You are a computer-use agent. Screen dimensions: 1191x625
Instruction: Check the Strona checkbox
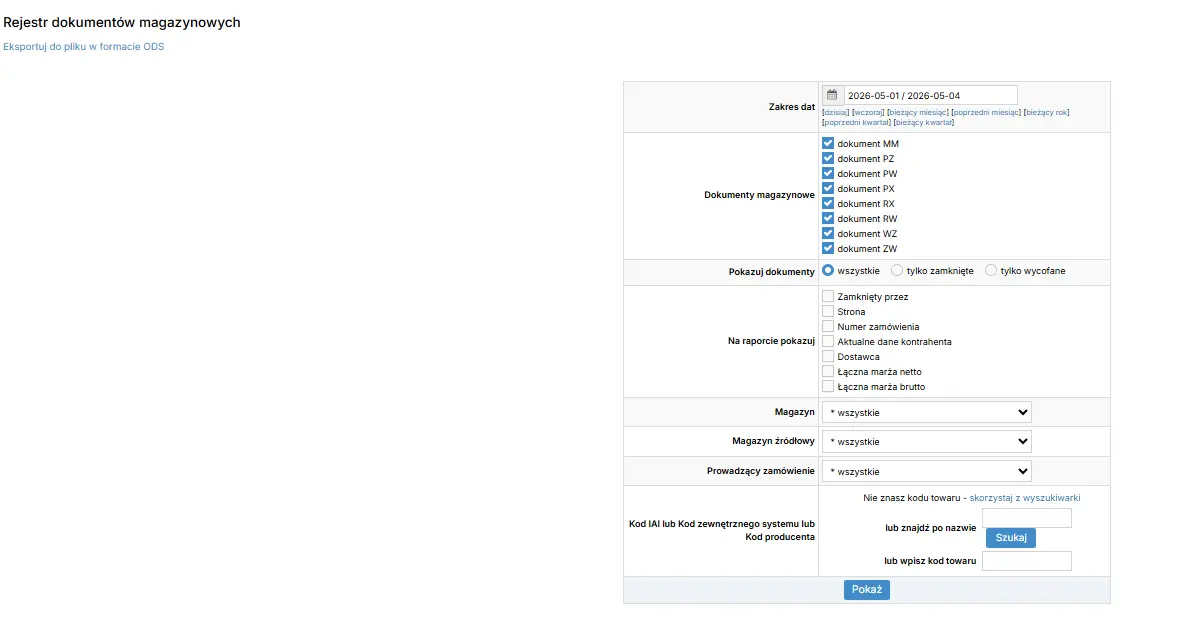(828, 311)
